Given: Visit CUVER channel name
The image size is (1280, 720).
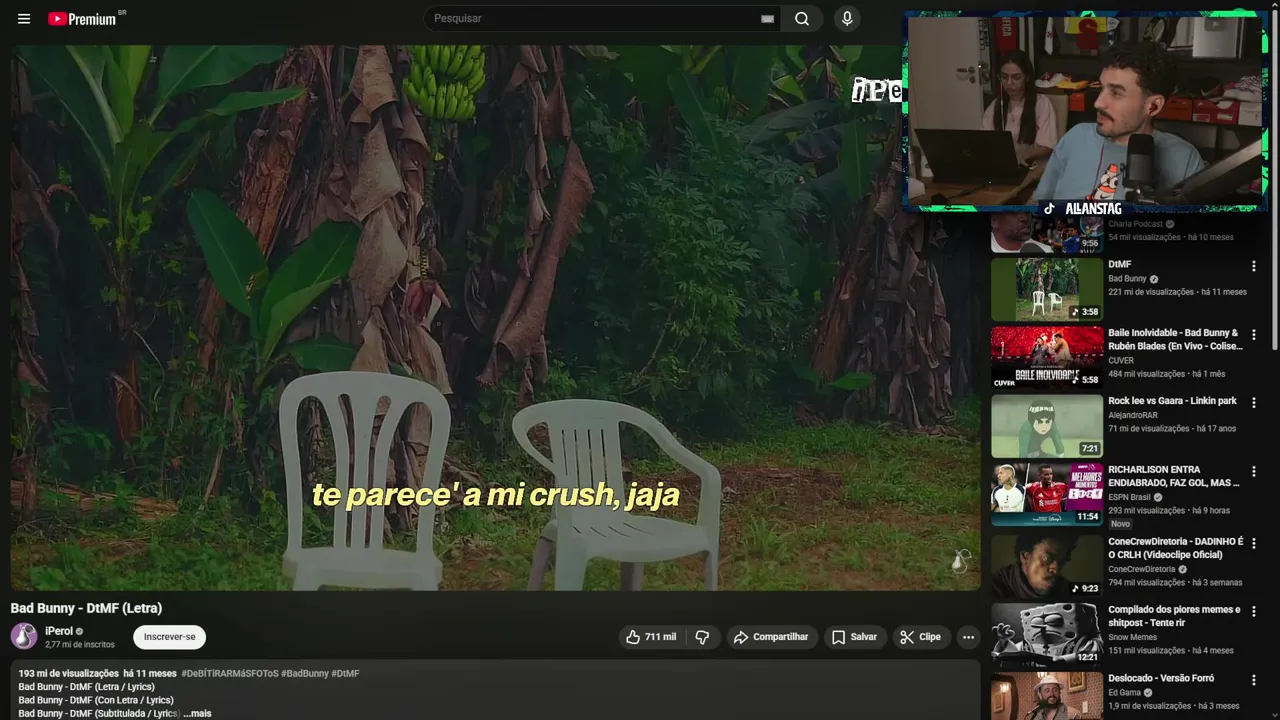Looking at the screenshot, I should [1121, 360].
